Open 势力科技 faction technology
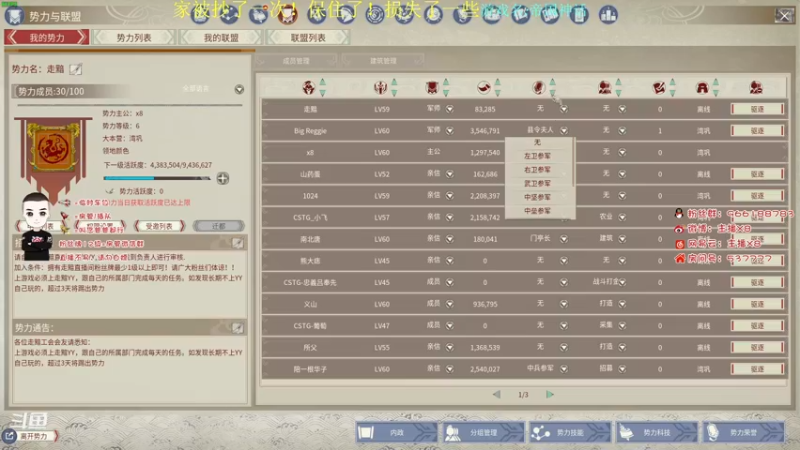This screenshot has height=450, width=800. 657,432
